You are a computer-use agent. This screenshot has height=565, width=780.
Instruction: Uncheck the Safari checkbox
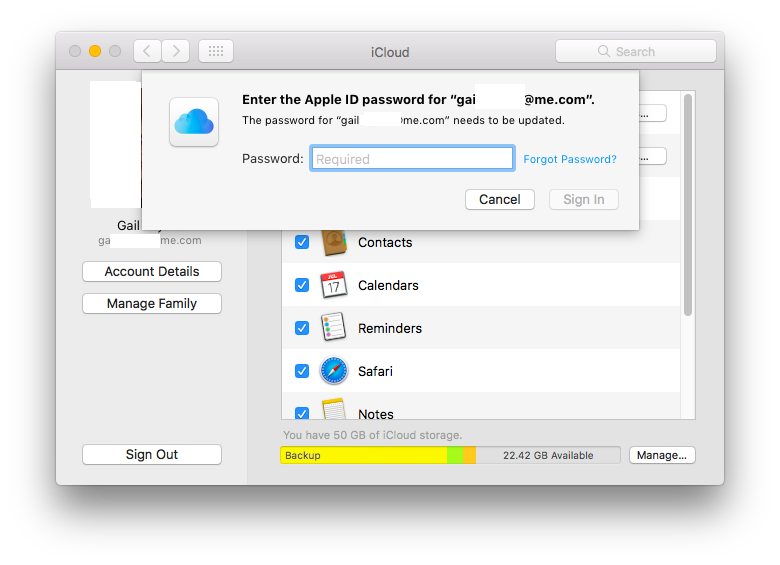tap(302, 371)
